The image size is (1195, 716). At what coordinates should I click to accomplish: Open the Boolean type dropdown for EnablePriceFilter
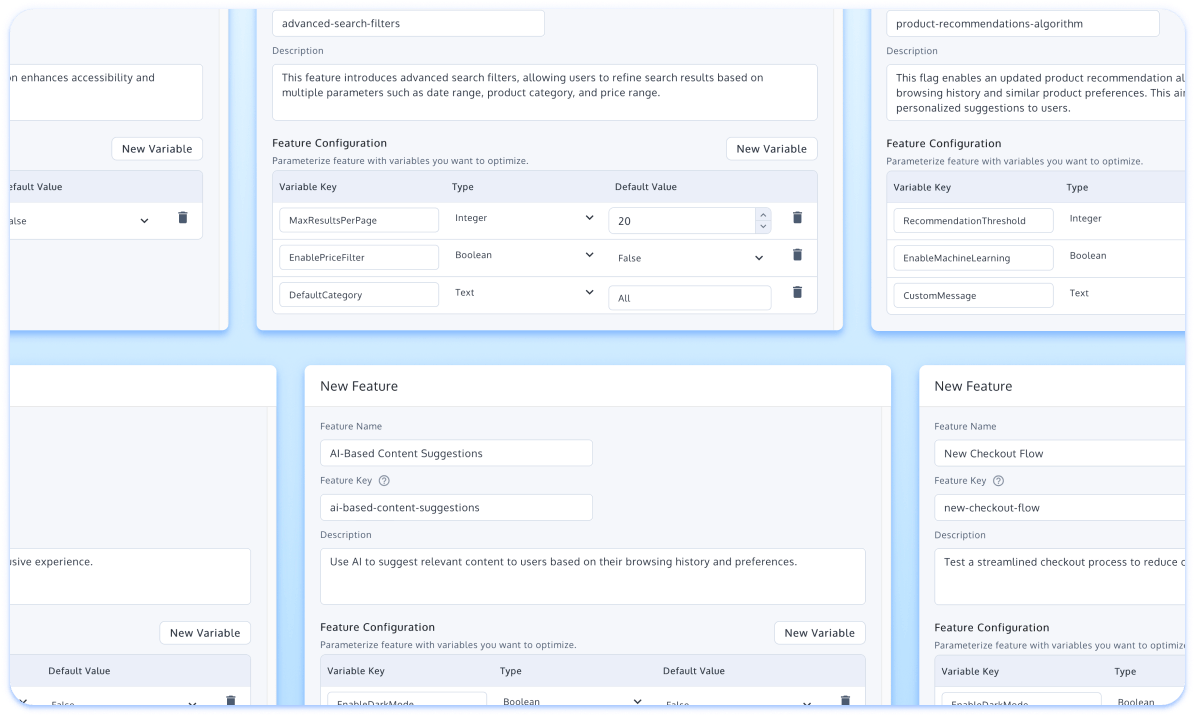(524, 255)
